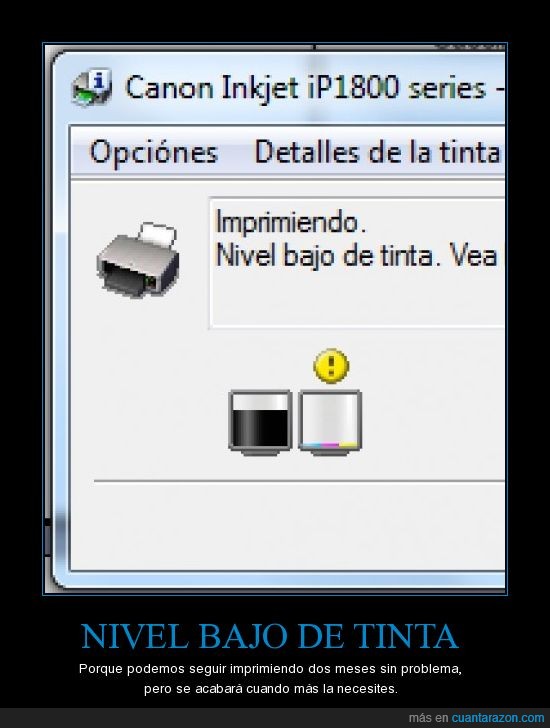Open the Detalles de la tinta menu
The image size is (550, 728).
click(x=377, y=152)
